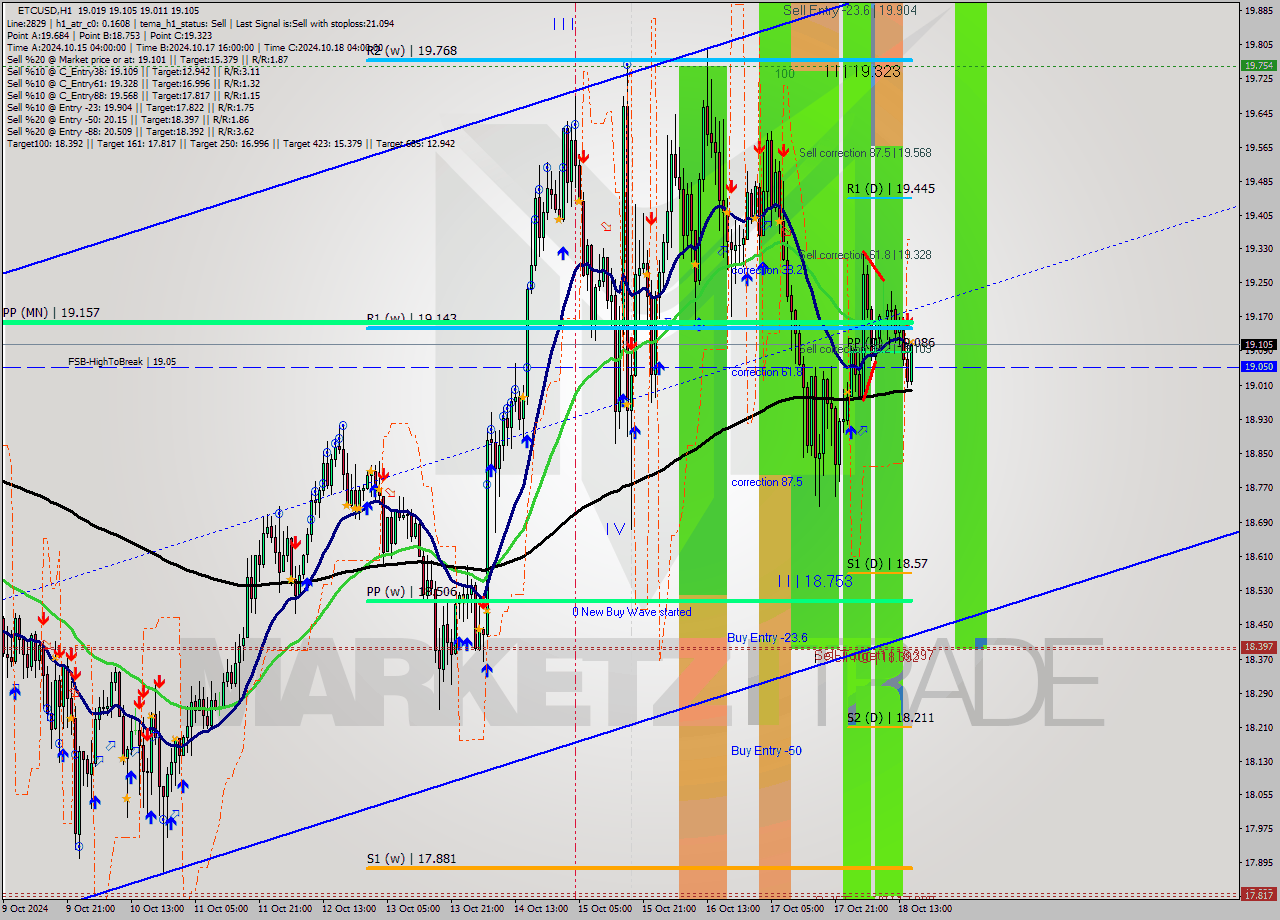Select the R1 (w) | 19.143 label
Screen dimensions: 1280x920
(411, 318)
